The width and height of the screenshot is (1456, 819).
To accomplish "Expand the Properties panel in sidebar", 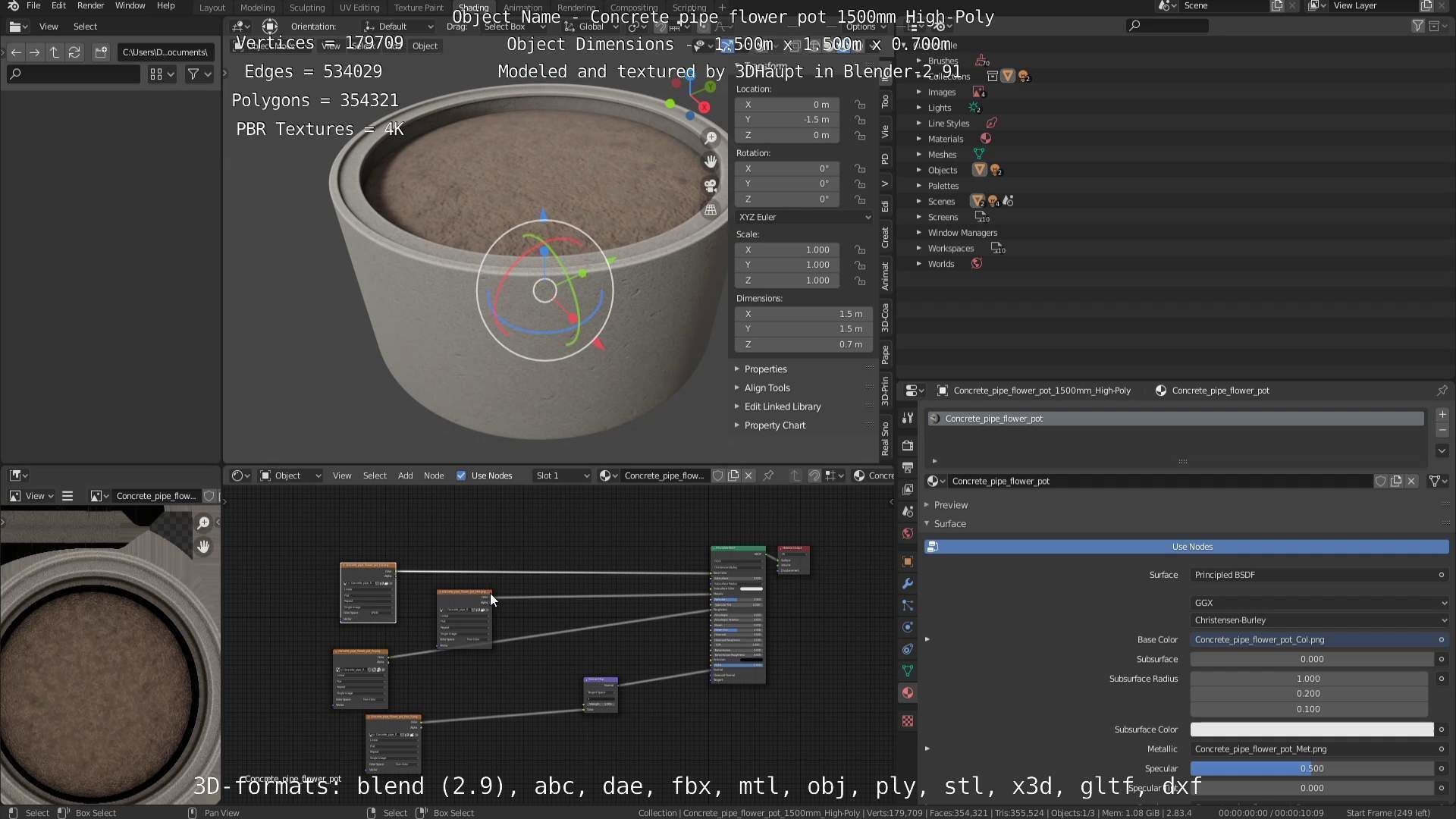I will tap(765, 369).
